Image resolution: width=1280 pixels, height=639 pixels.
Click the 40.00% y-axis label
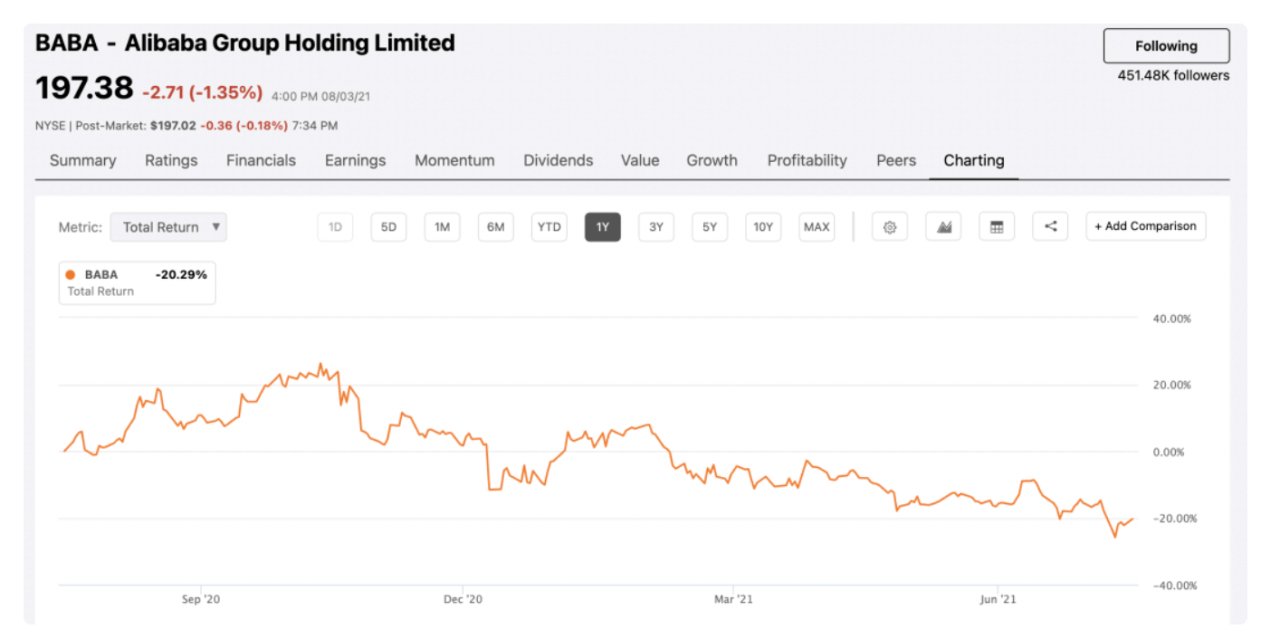pyautogui.click(x=1171, y=318)
